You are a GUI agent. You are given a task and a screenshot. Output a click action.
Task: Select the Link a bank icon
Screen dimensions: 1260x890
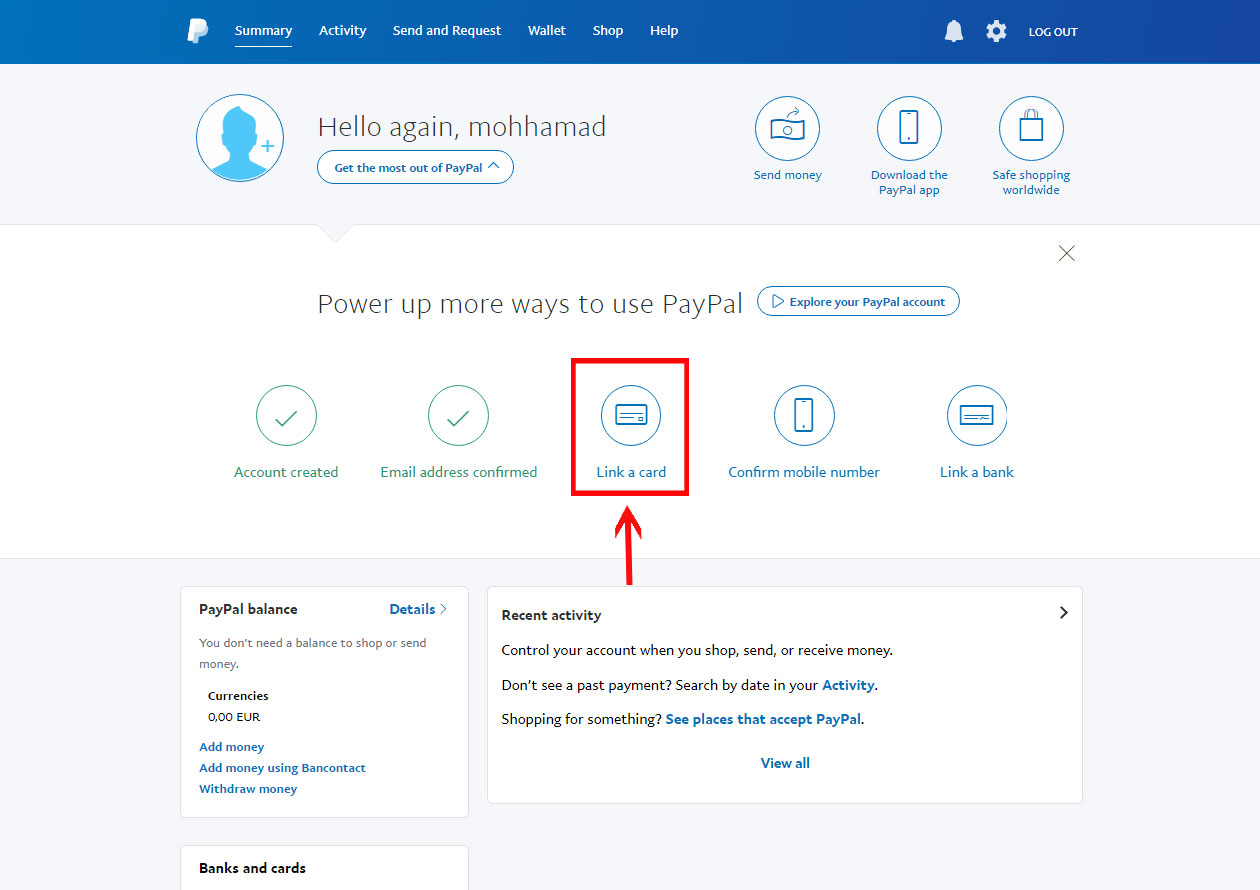click(976, 415)
